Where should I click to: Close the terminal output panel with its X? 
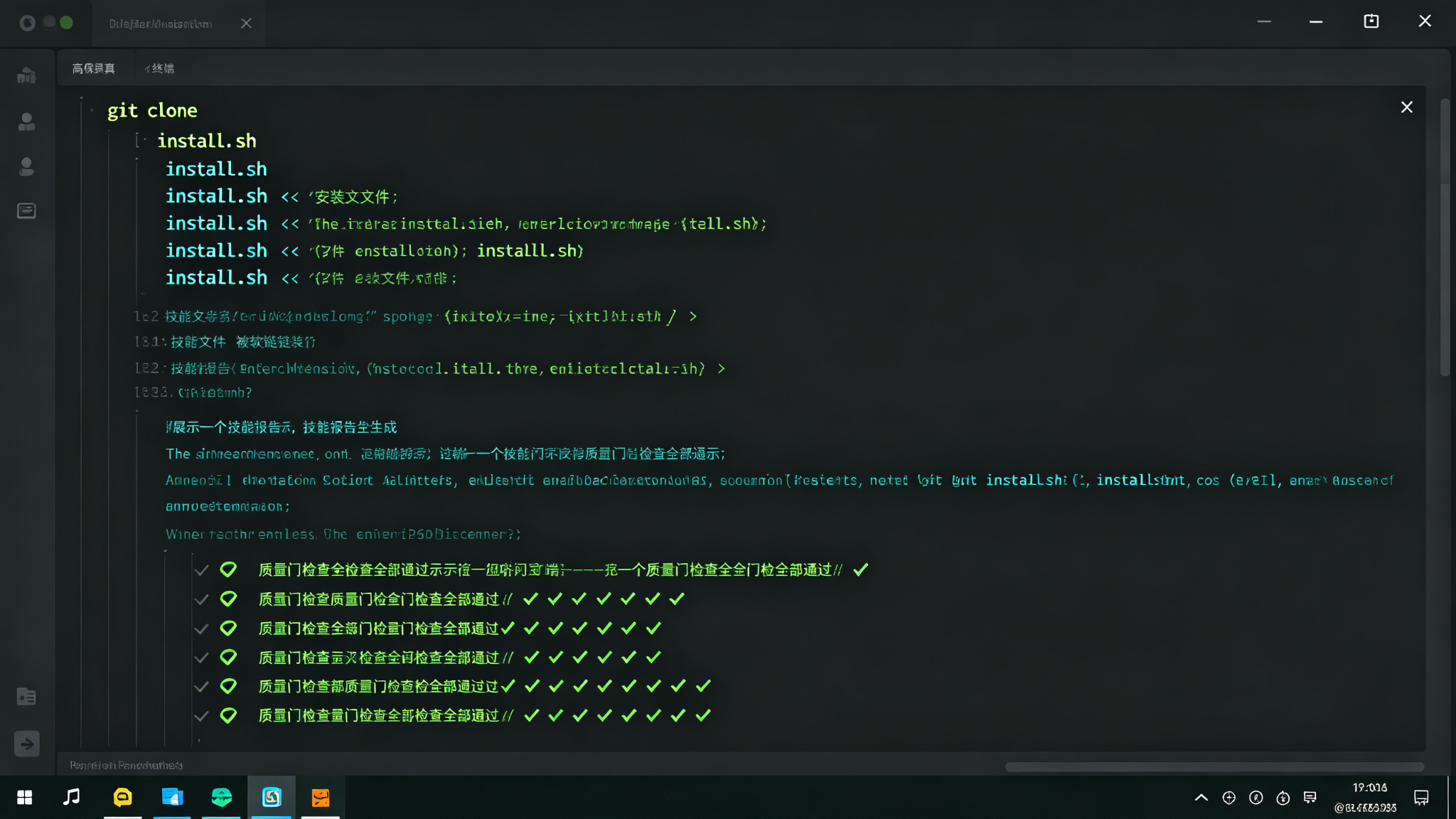coord(1406,107)
